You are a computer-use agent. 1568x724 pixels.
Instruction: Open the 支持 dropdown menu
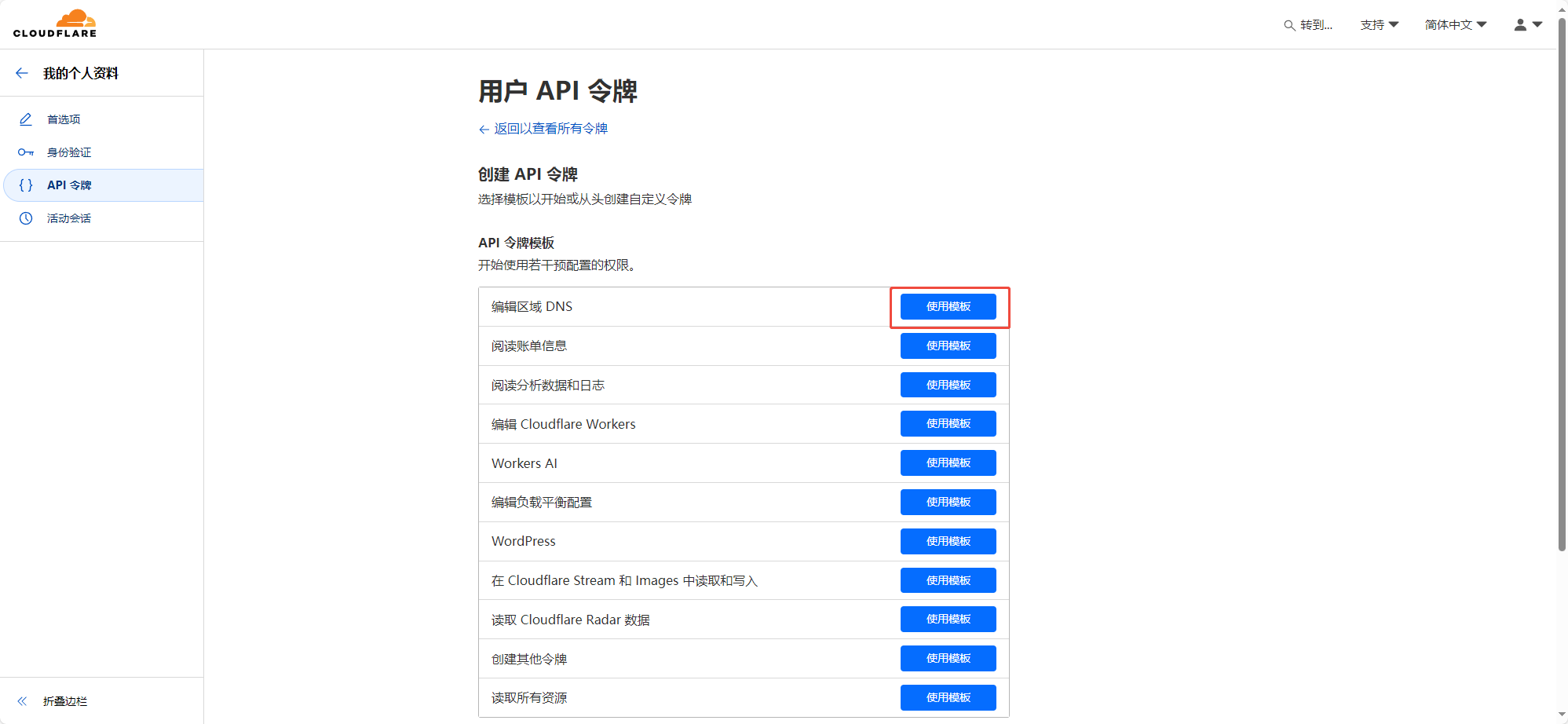pyautogui.click(x=1380, y=25)
